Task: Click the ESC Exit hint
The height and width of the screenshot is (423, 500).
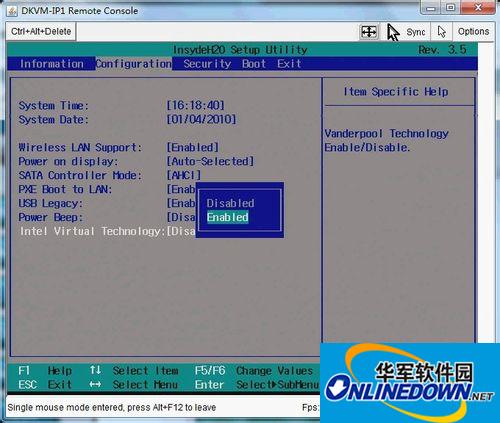Action: click(45, 384)
